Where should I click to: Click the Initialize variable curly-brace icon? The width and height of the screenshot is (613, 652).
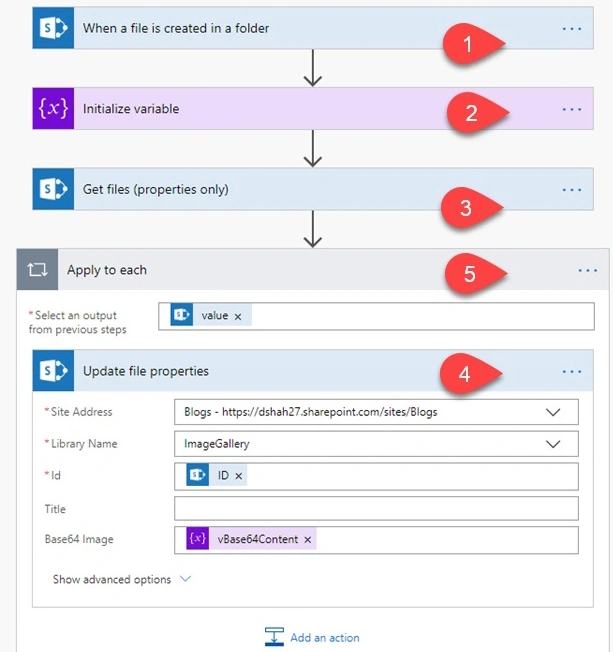[x=53, y=109]
